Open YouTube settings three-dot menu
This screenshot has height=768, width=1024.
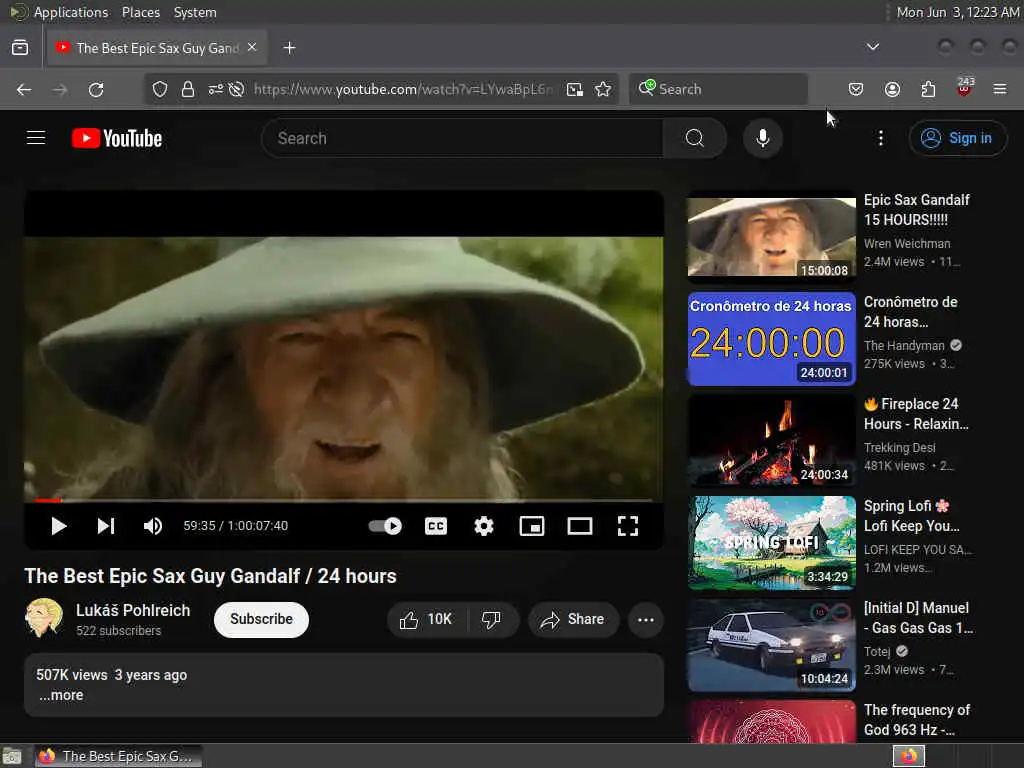click(x=881, y=138)
